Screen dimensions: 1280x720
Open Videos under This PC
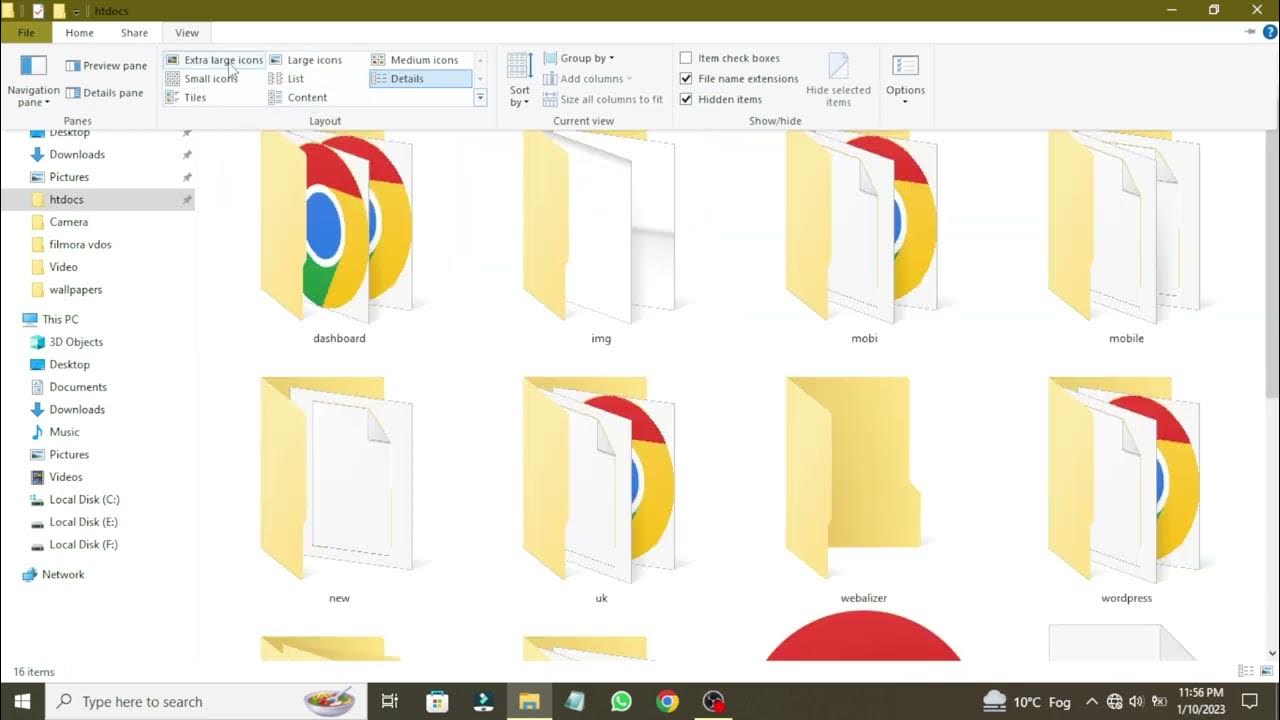tap(66, 477)
